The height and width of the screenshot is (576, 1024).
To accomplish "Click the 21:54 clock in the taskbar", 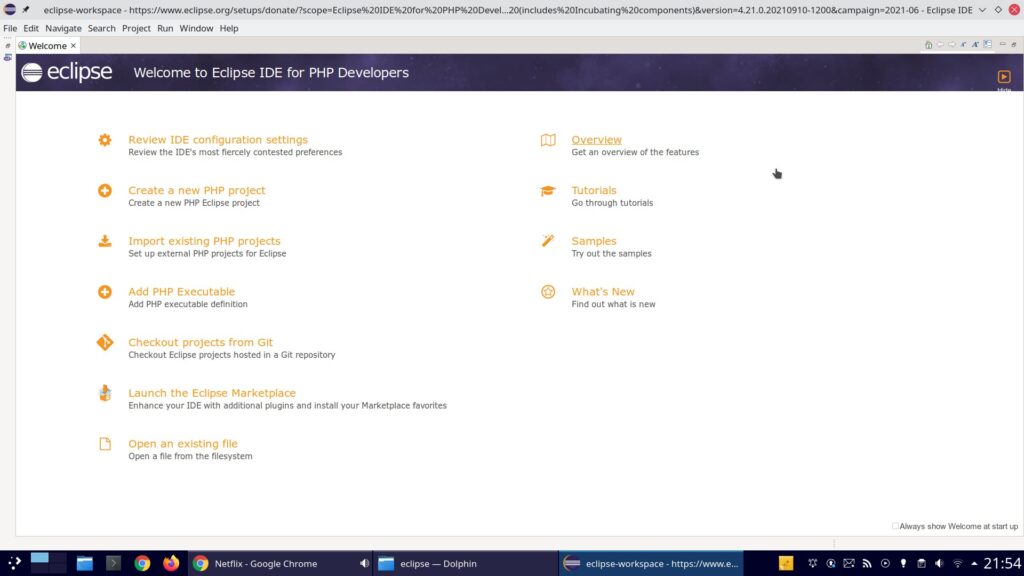I will tap(1002, 563).
